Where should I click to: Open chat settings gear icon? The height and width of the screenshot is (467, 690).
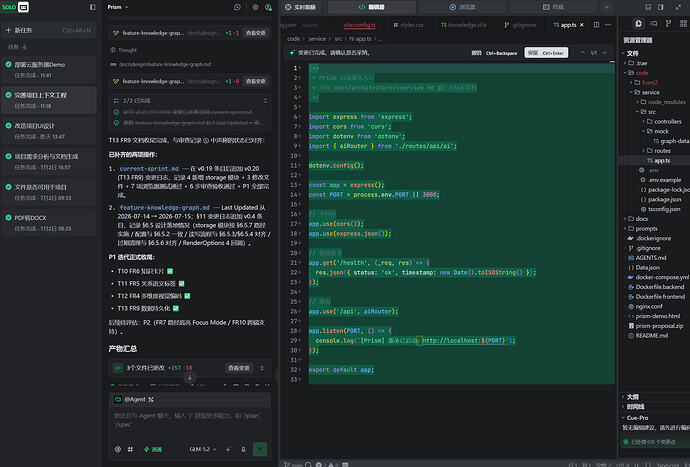coord(255,7)
